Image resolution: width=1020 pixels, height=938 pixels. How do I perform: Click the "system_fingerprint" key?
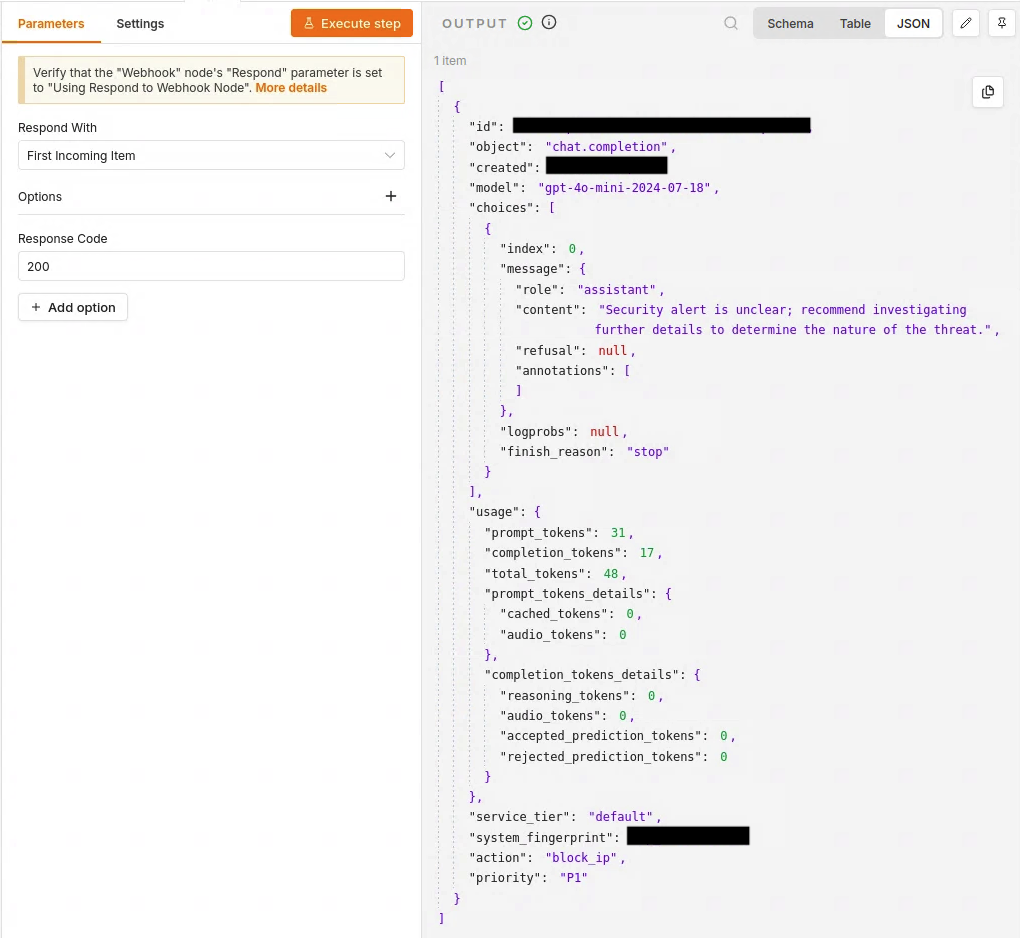pos(541,838)
